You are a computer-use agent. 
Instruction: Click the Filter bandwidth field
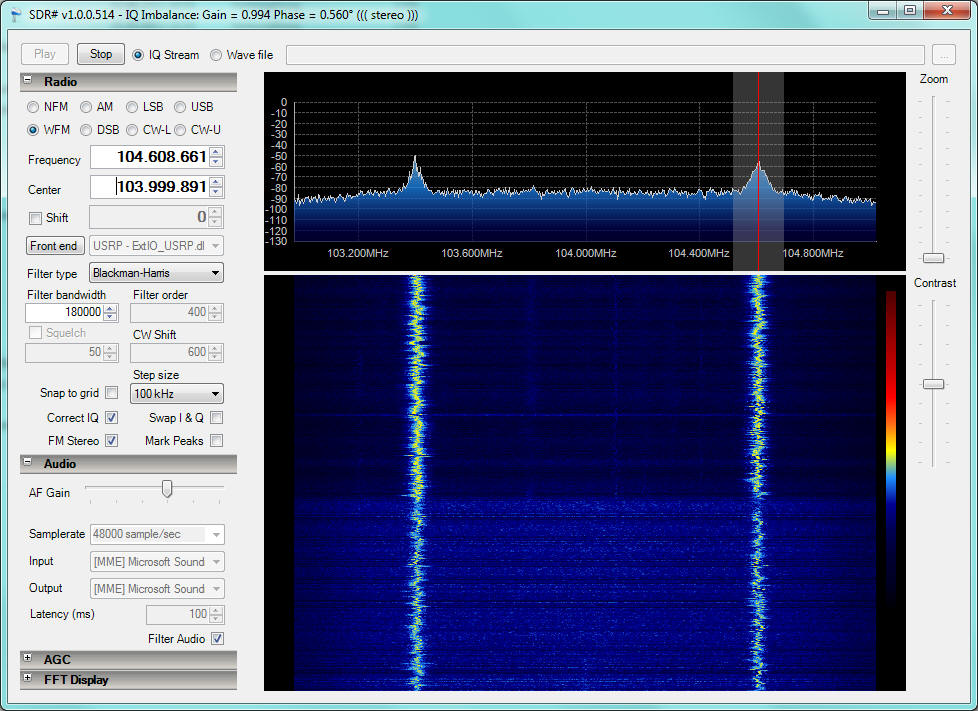64,312
